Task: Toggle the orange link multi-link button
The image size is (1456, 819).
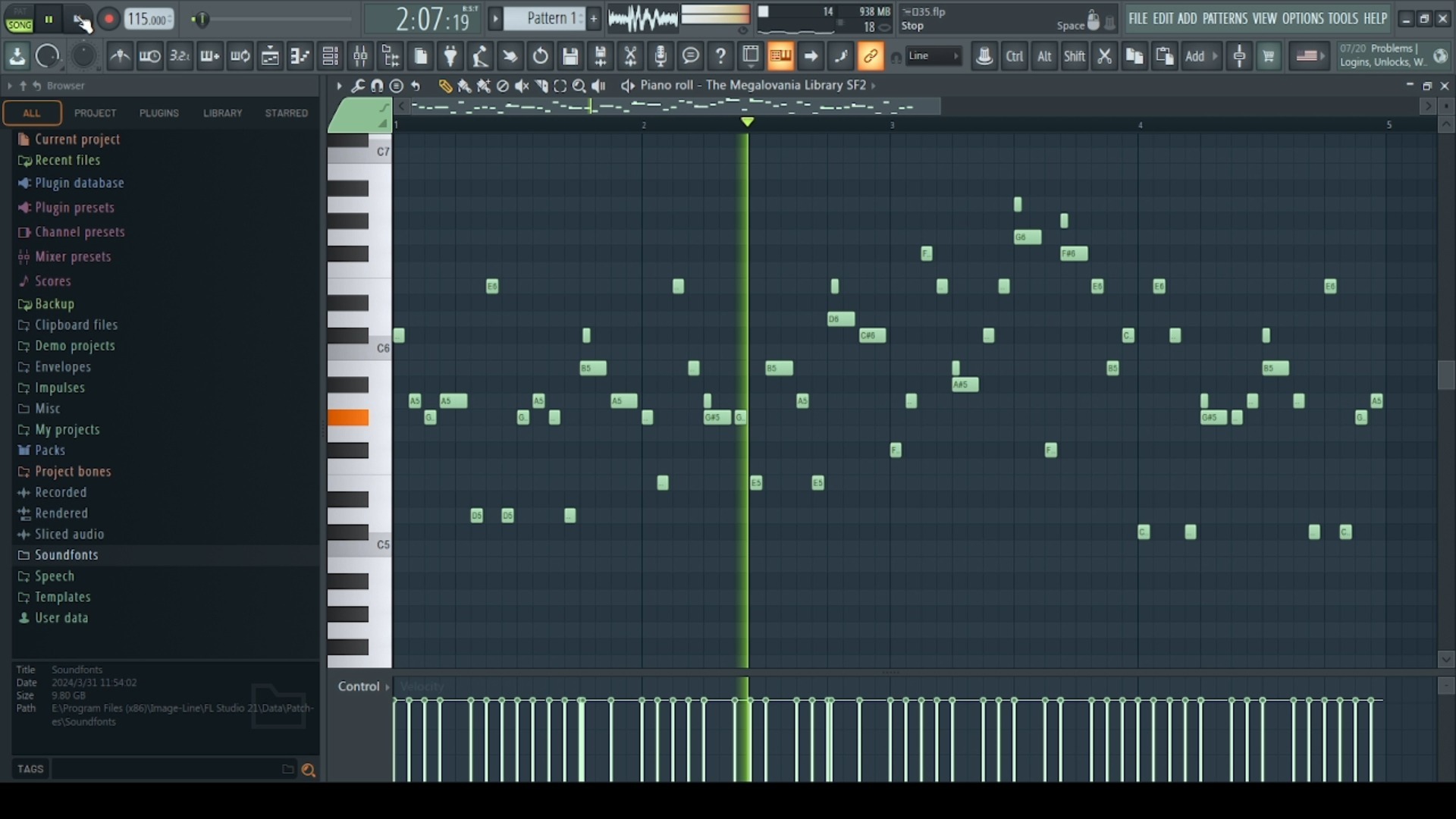Action: coord(871,56)
